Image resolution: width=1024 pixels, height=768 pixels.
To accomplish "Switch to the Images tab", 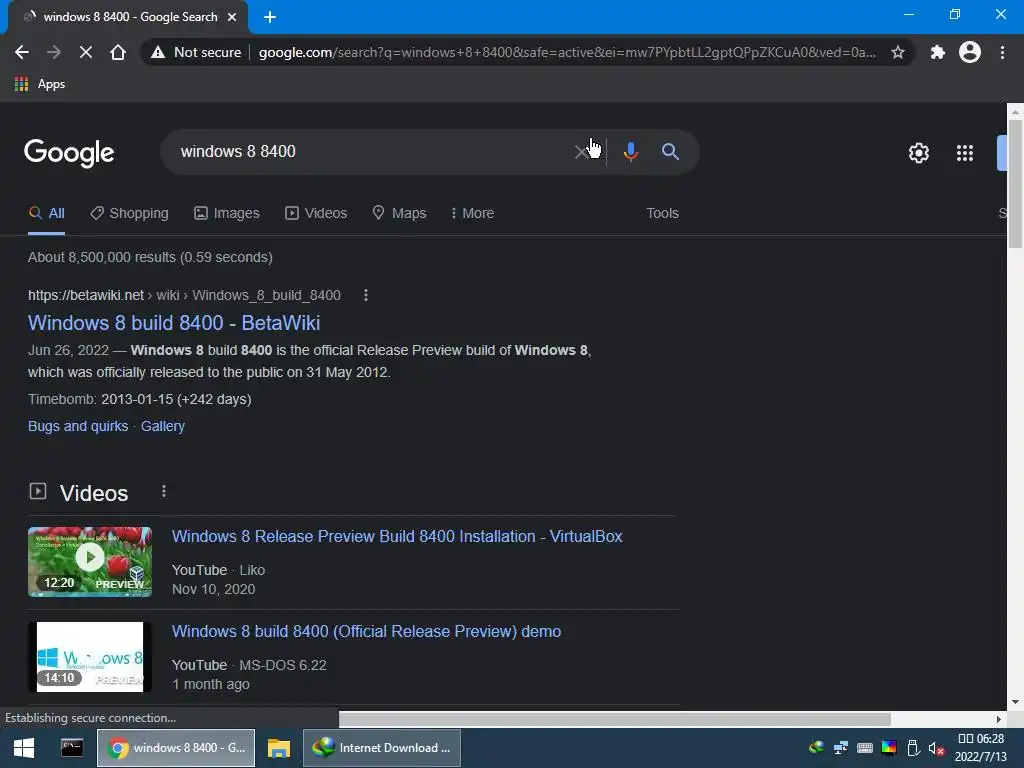I will [227, 214].
